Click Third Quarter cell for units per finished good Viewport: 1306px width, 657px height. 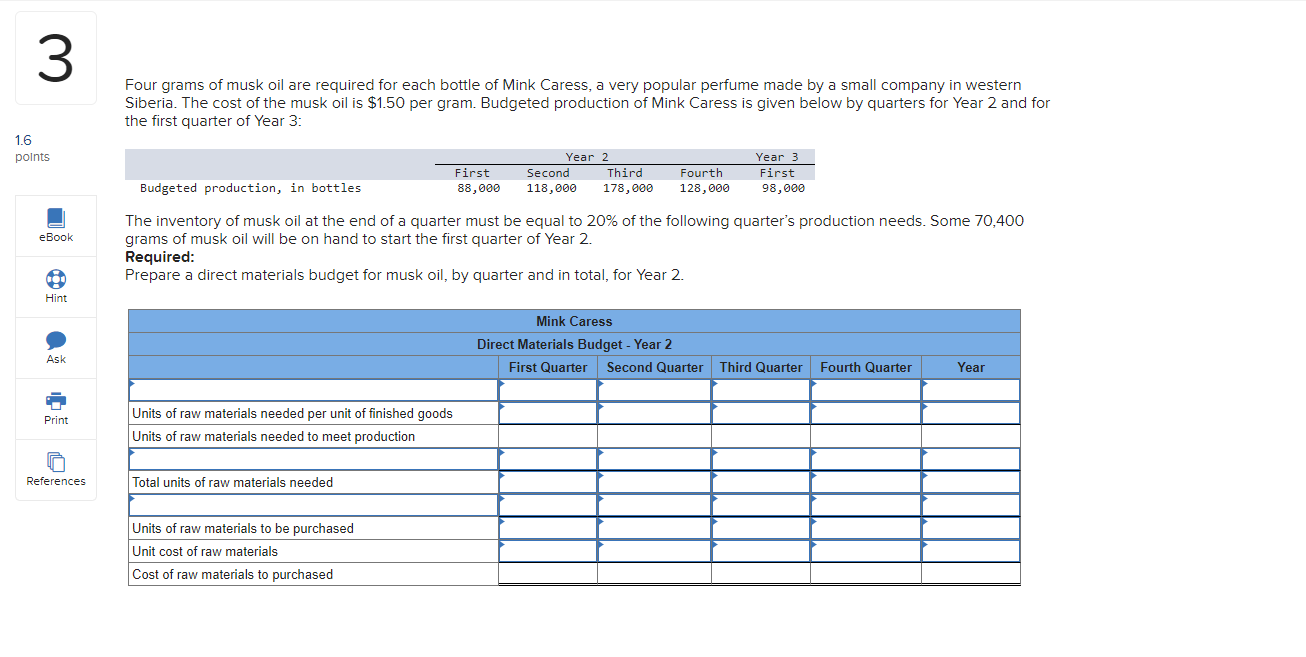click(761, 413)
